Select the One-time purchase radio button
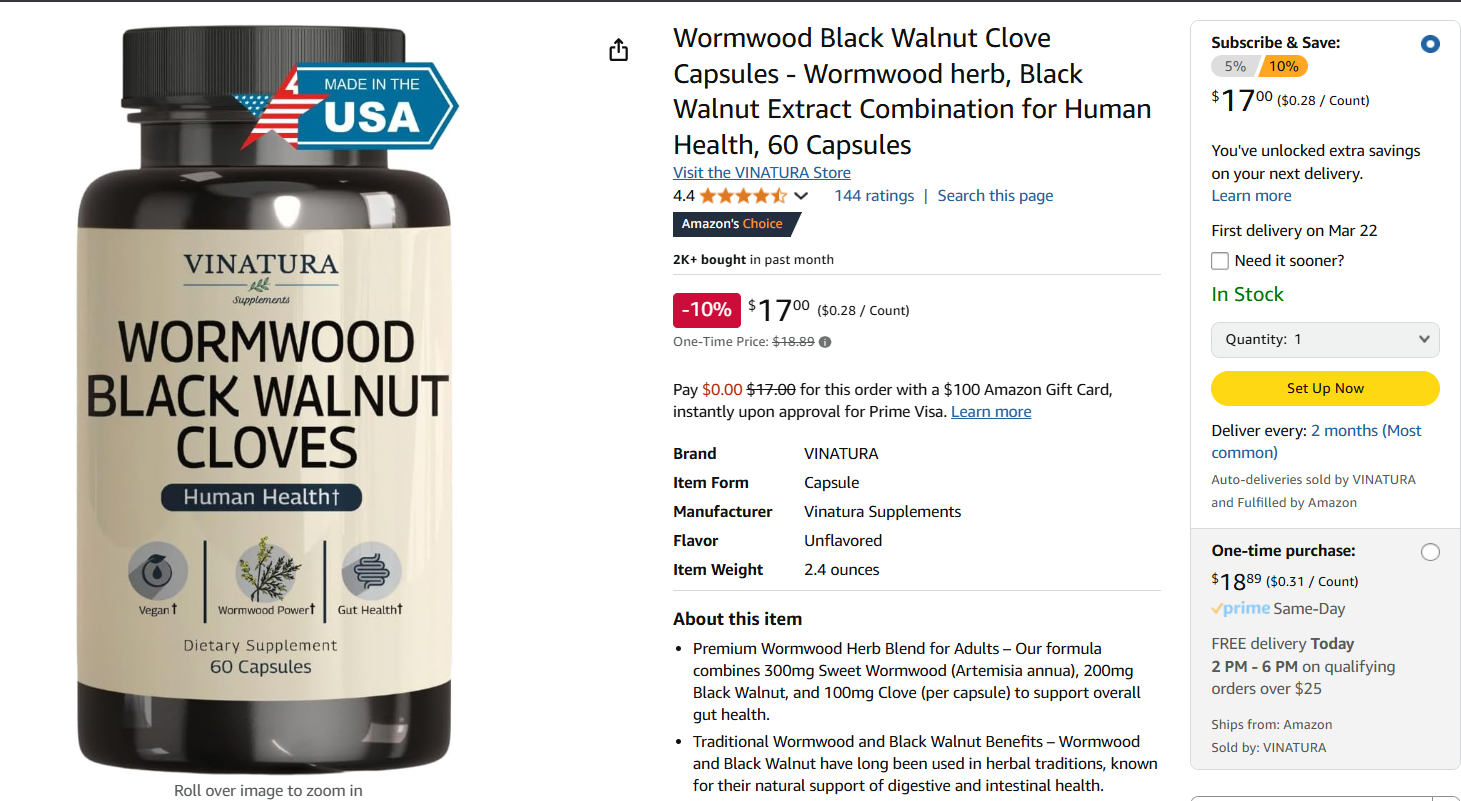The height and width of the screenshot is (801, 1461). point(1430,552)
